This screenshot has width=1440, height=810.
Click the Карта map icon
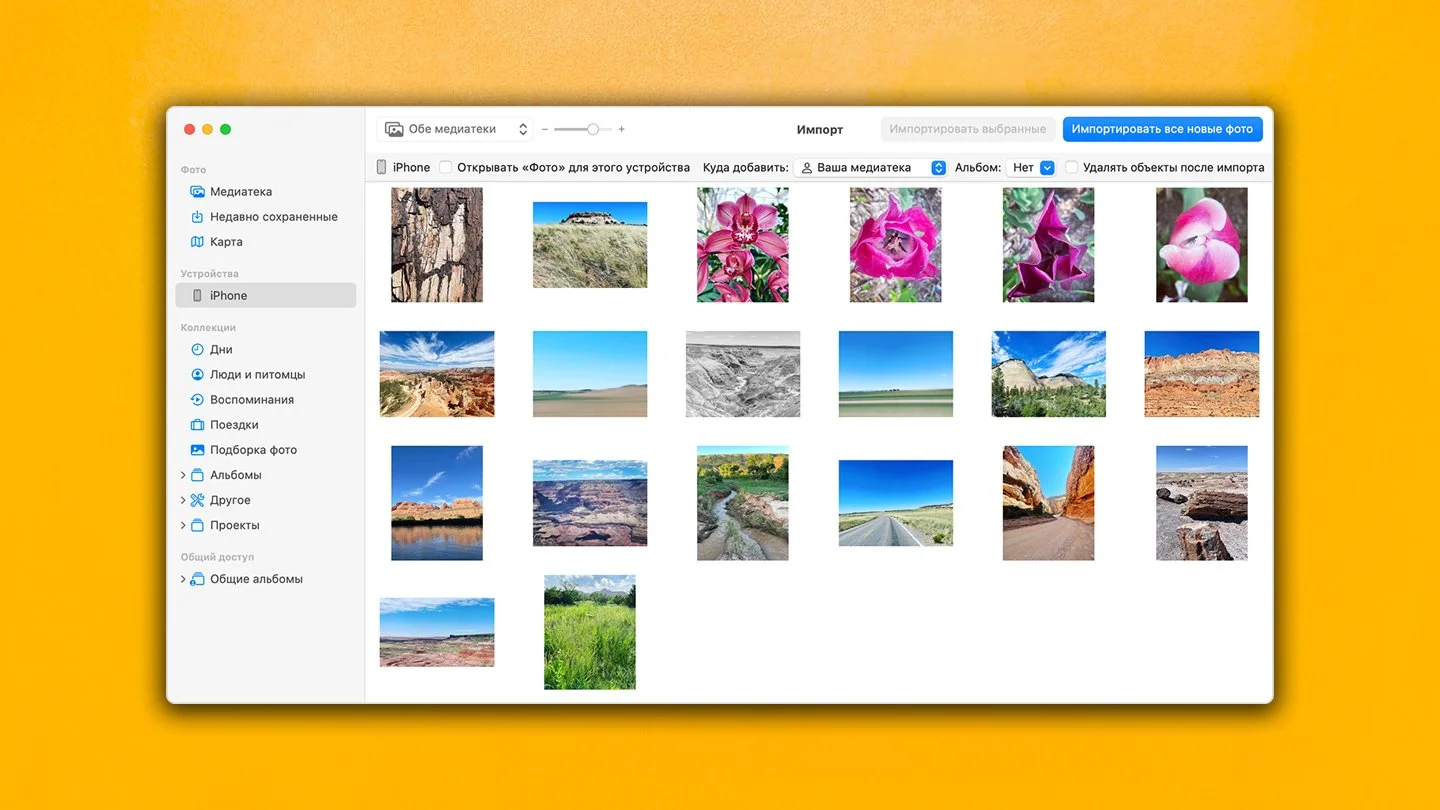197,242
